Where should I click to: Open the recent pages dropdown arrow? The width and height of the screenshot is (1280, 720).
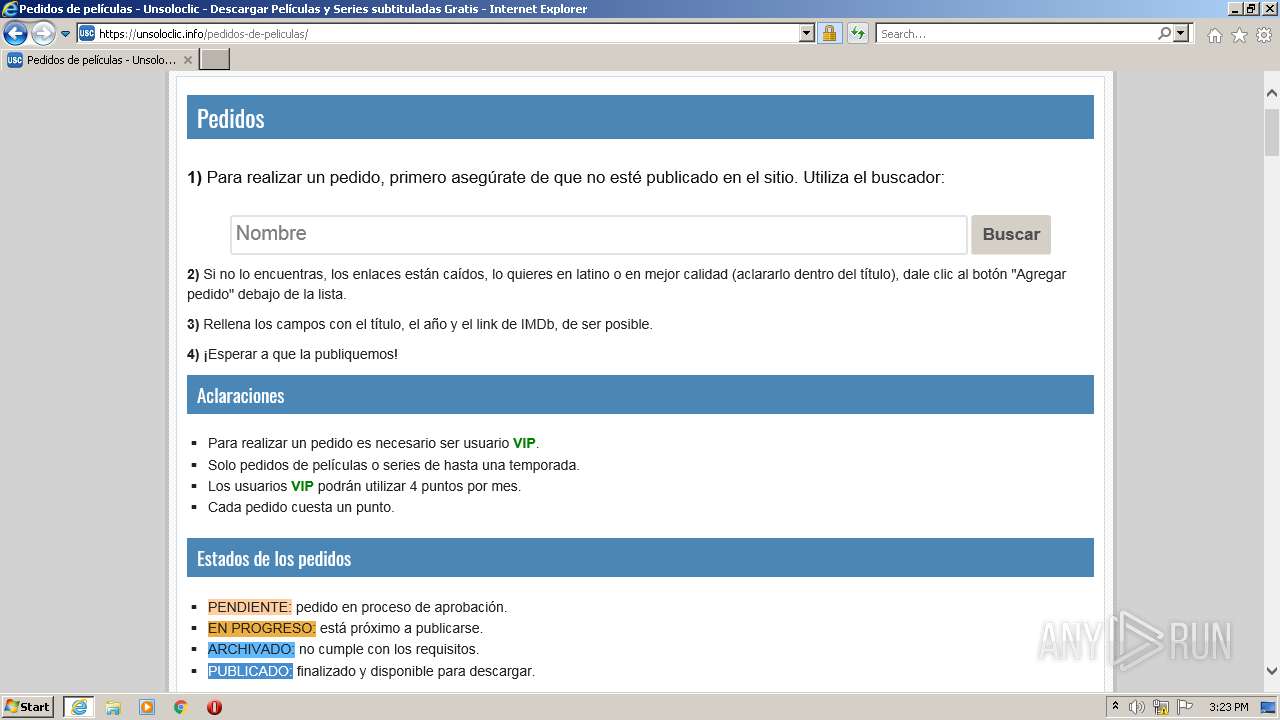pos(66,34)
